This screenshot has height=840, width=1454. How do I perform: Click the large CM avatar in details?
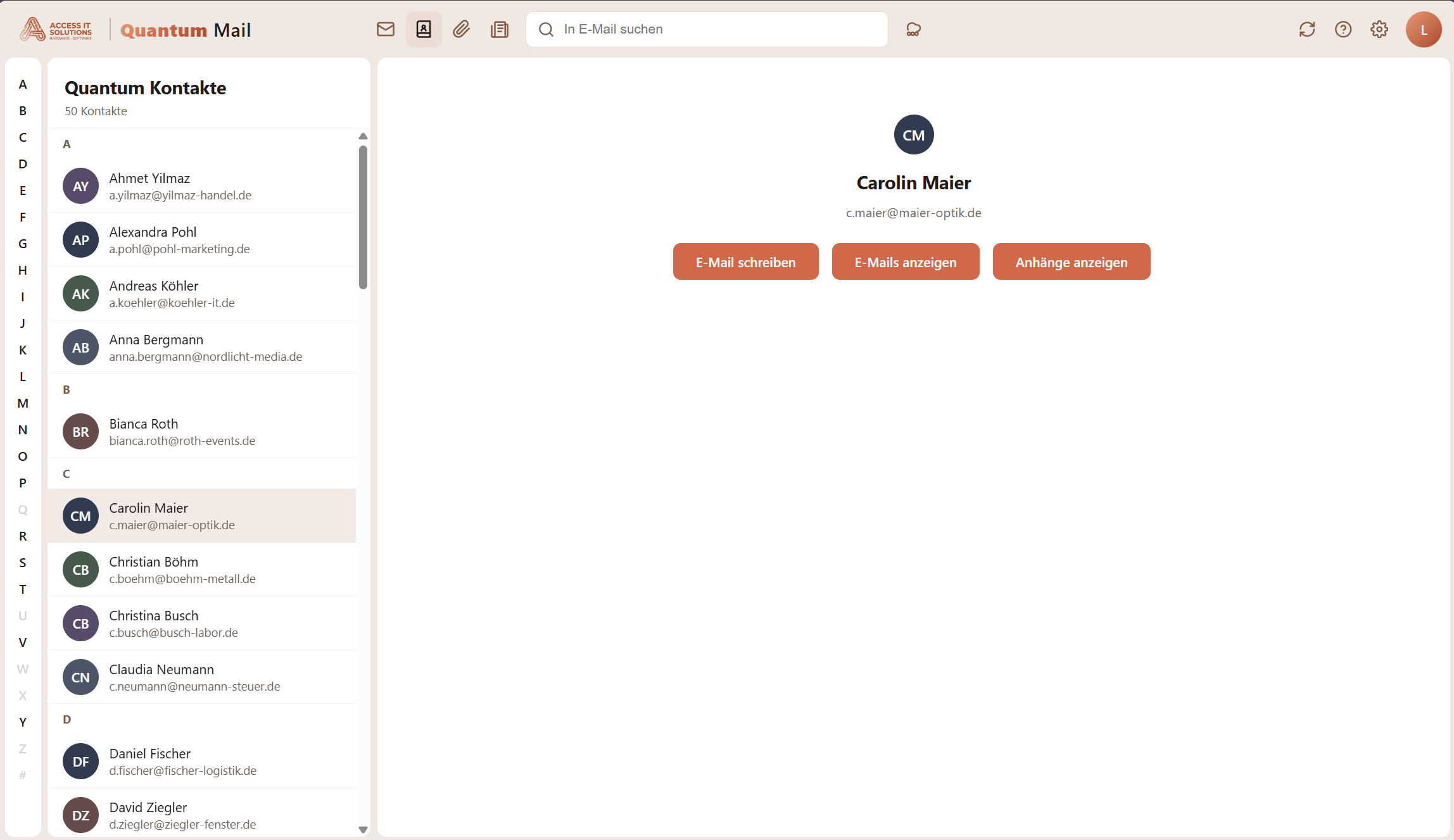[914, 135]
